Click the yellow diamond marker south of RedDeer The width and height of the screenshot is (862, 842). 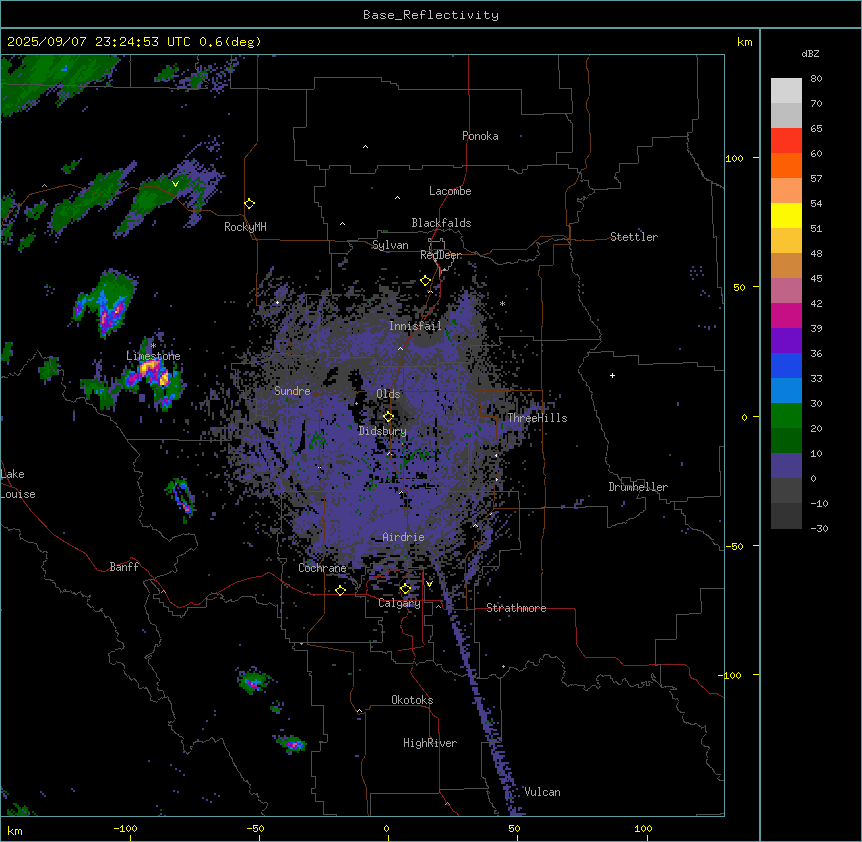[x=426, y=281]
